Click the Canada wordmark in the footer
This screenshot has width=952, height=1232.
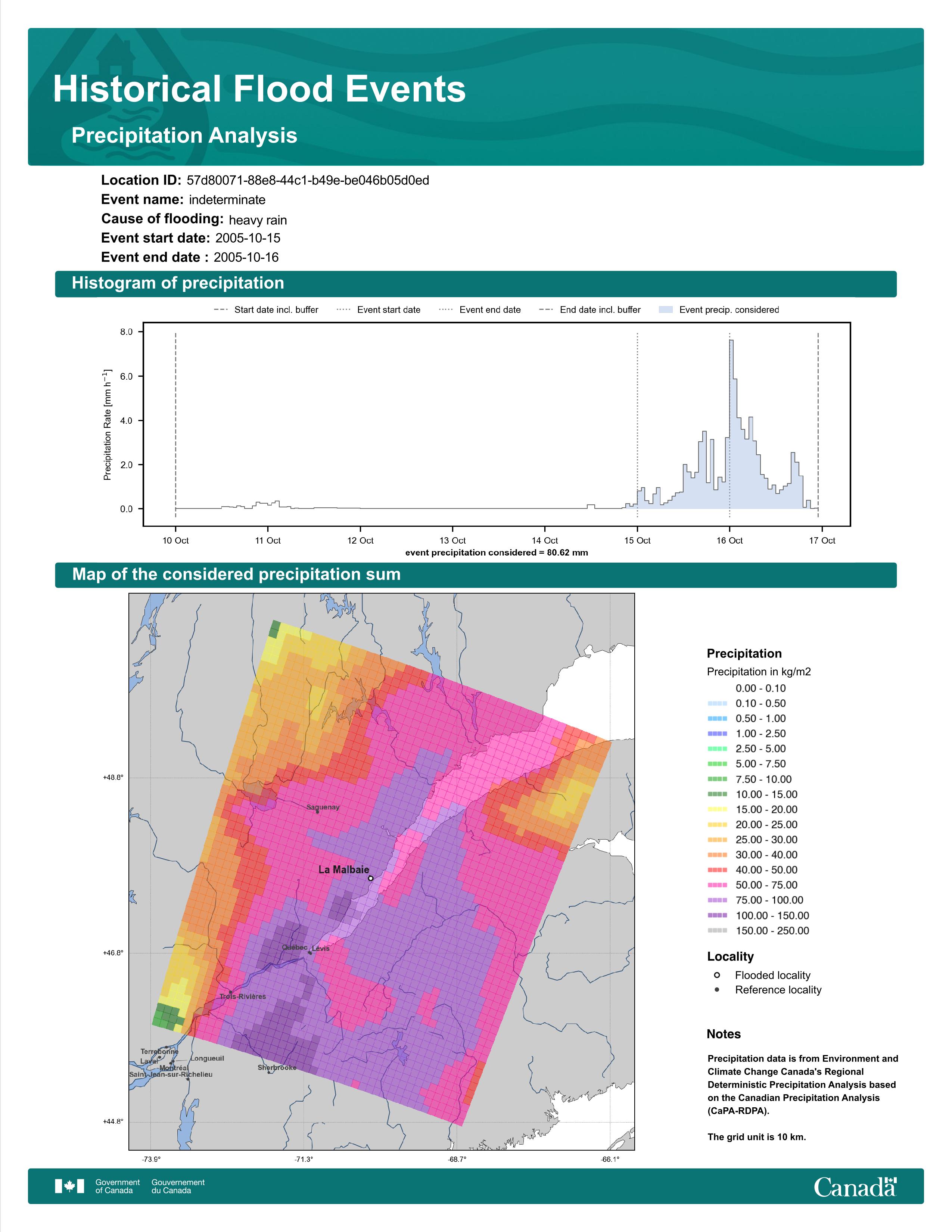click(855, 1187)
